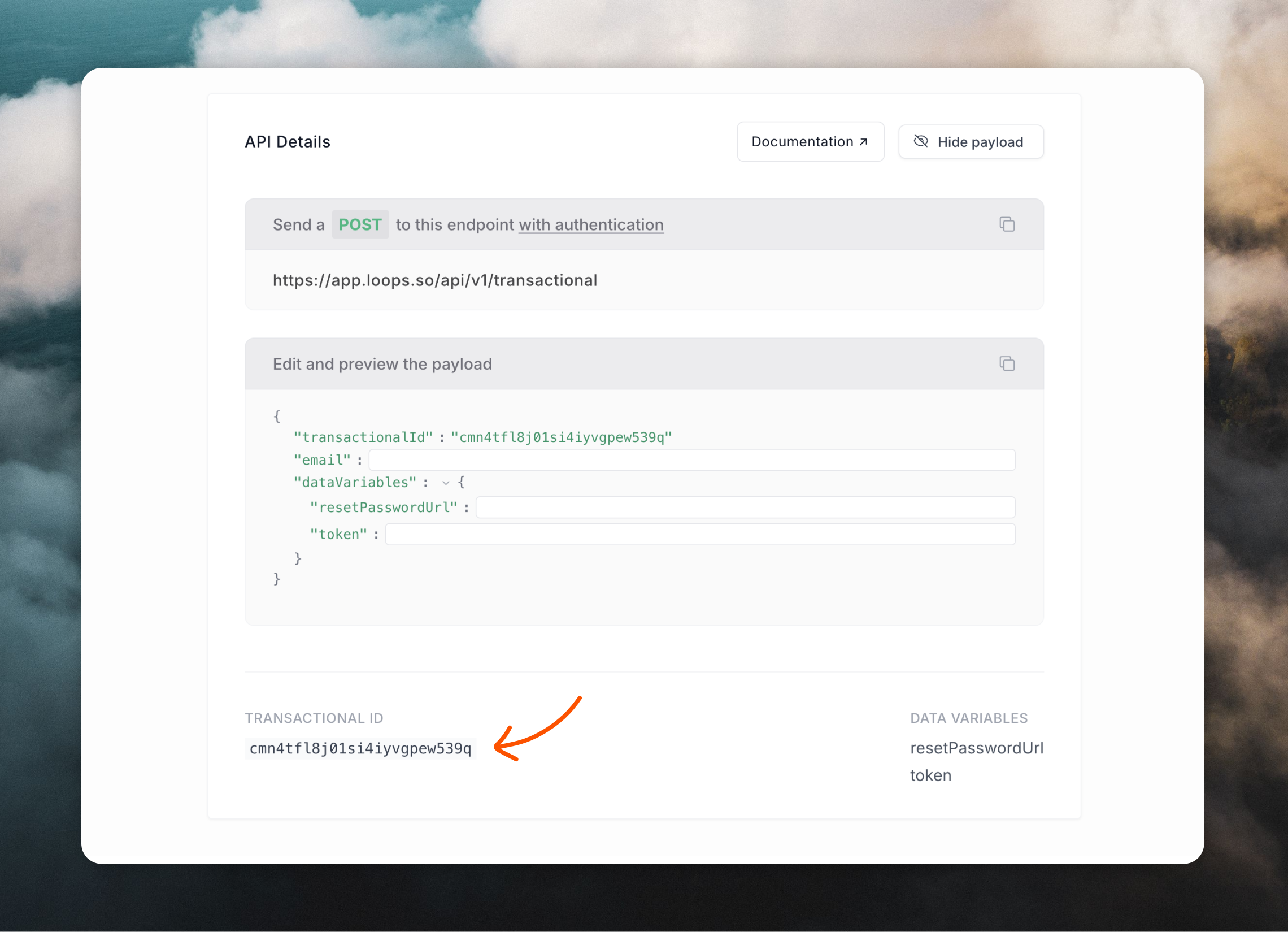
Task: Hide the payload preview
Action: pos(971,141)
